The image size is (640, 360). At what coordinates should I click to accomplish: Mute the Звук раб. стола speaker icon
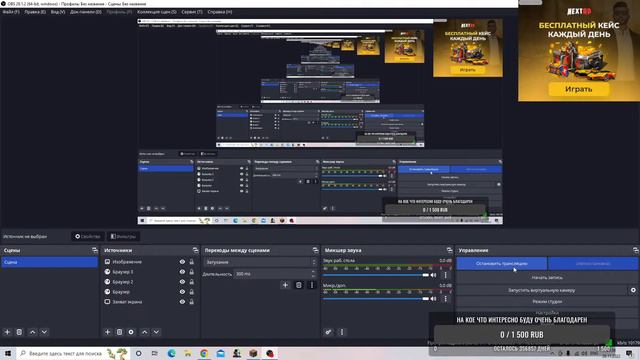tap(433, 275)
